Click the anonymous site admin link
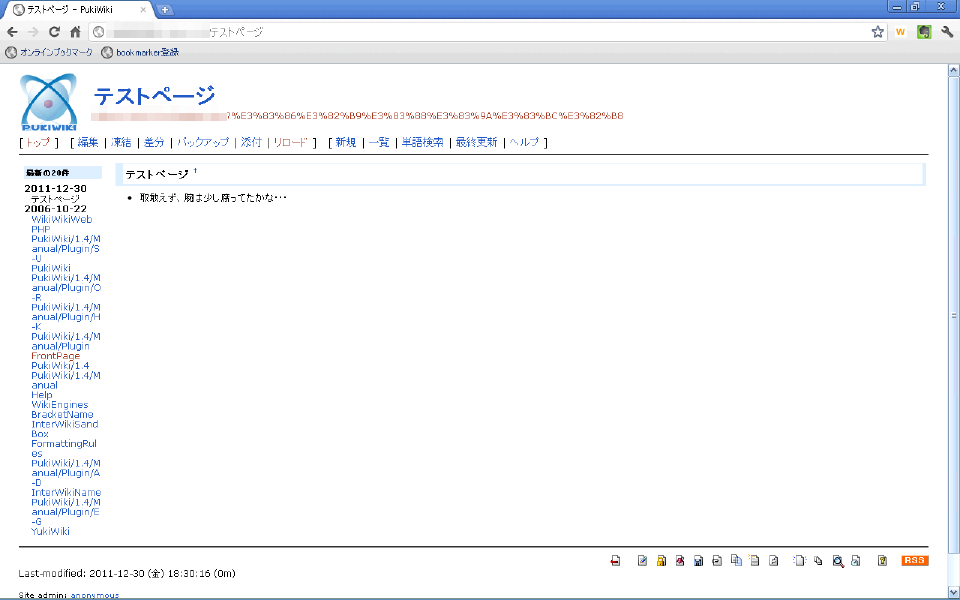The width and height of the screenshot is (960, 600). (x=95, y=595)
